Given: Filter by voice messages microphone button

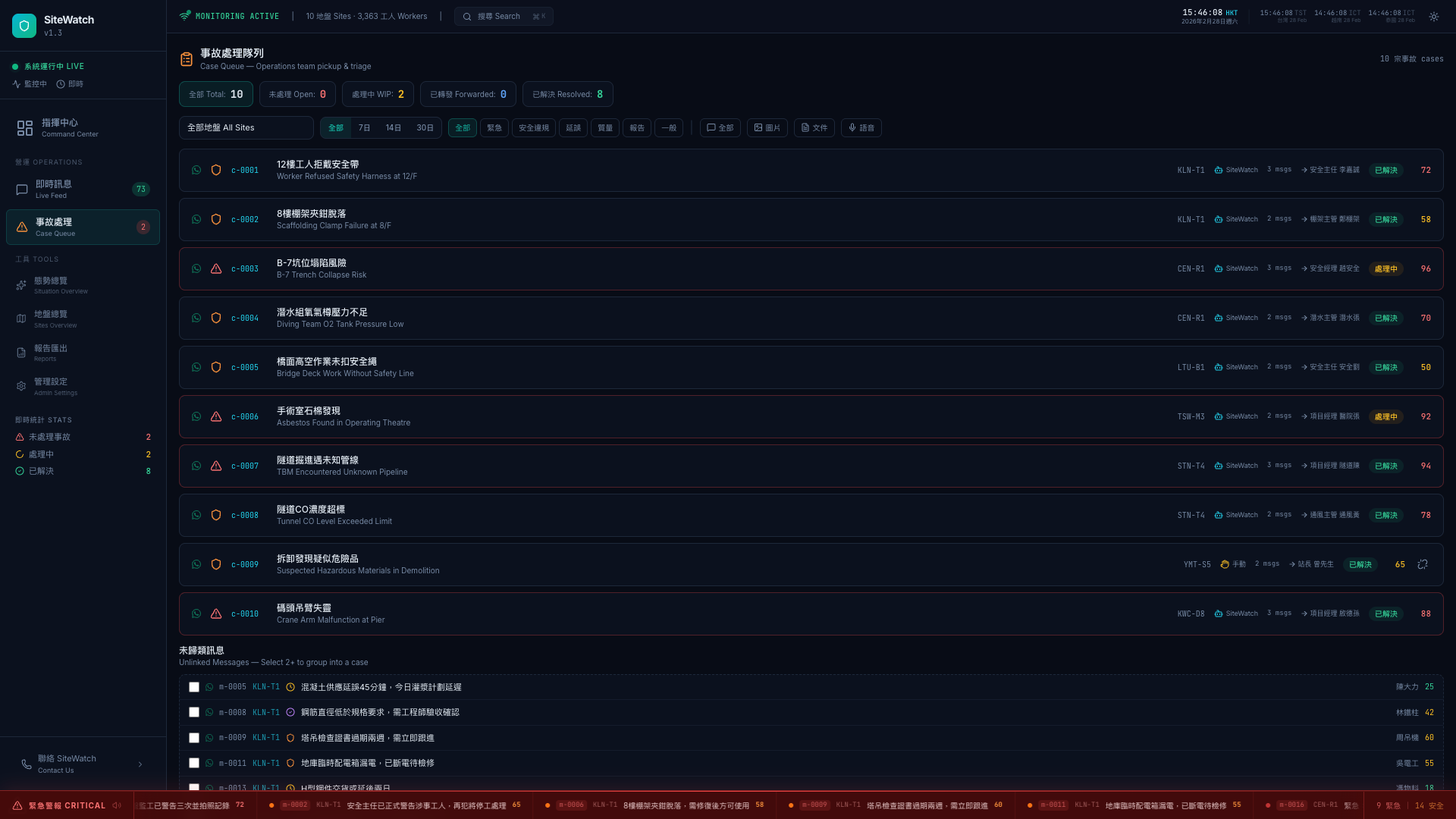Looking at the screenshot, I should click(861, 127).
